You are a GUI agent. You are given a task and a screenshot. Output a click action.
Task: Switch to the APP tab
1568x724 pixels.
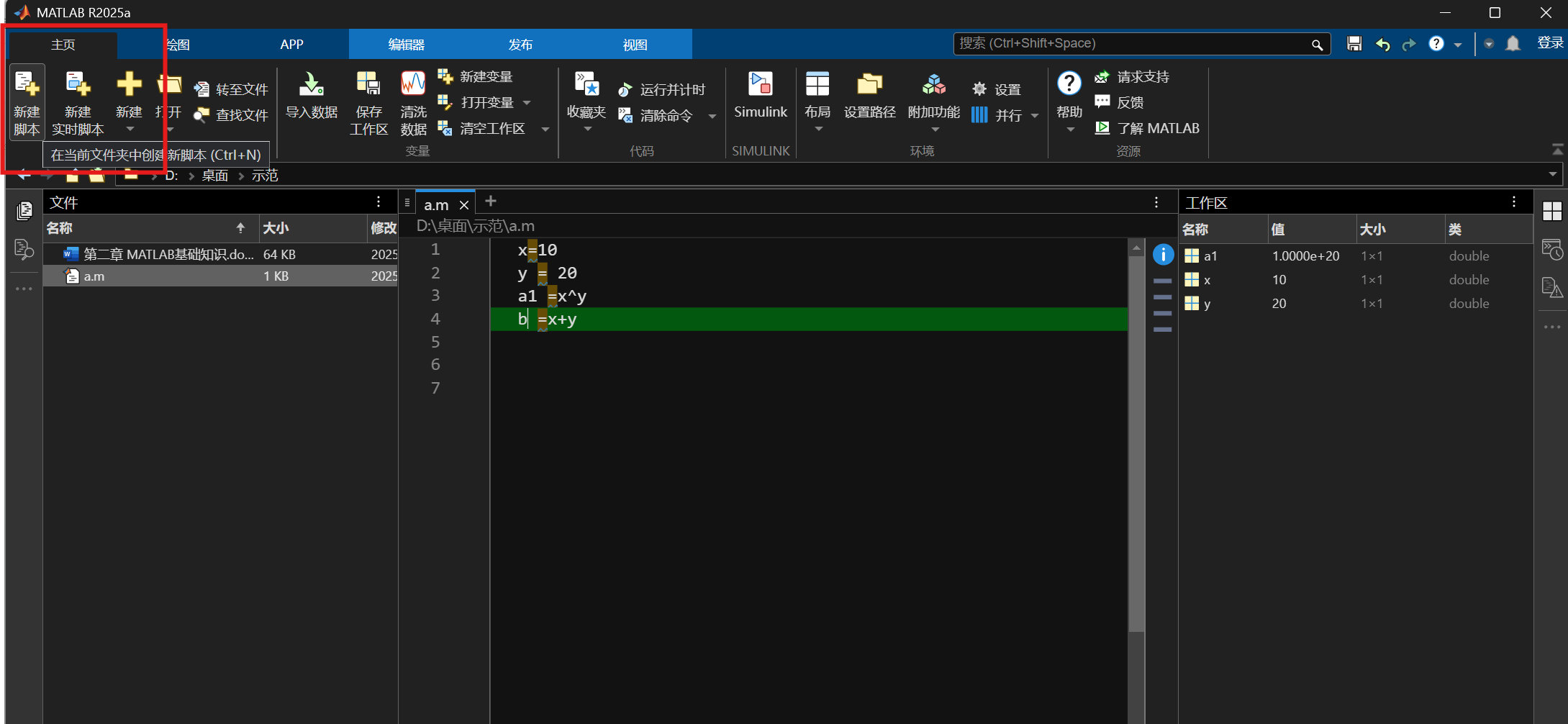(x=291, y=45)
